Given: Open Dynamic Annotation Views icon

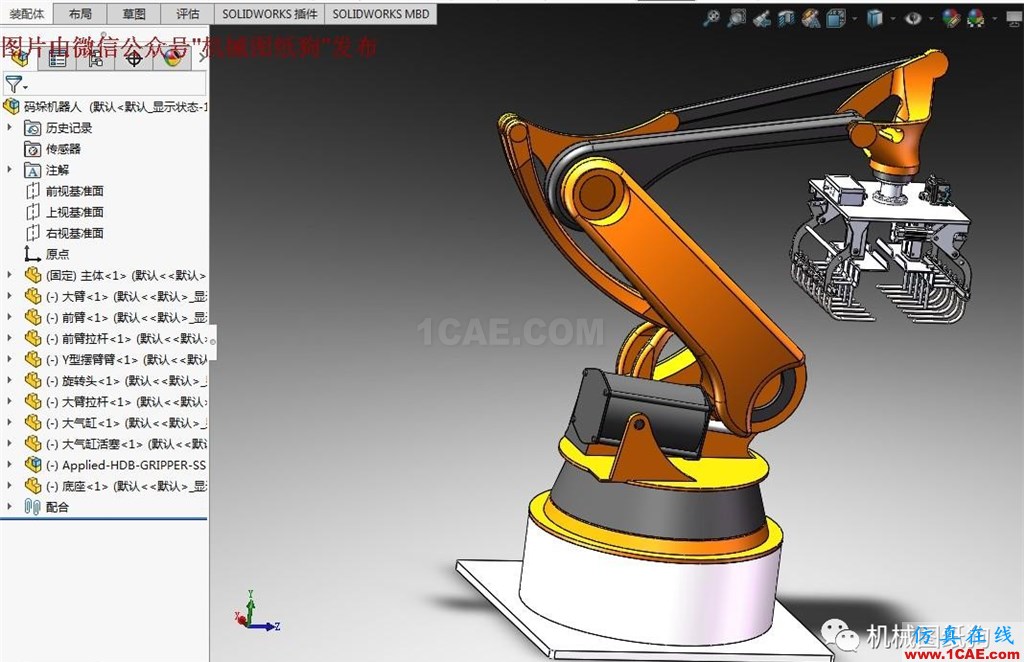Looking at the screenshot, I should (810, 18).
